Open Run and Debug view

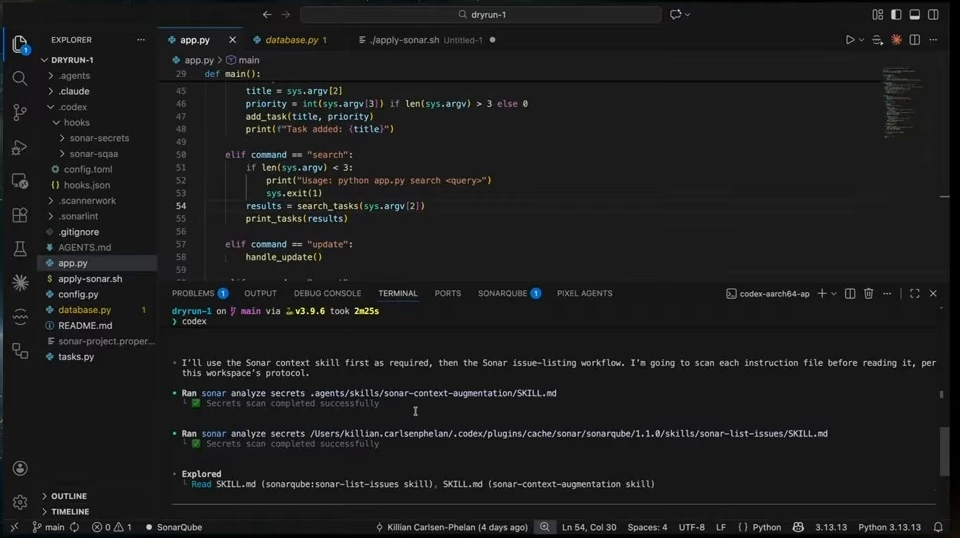[20, 147]
